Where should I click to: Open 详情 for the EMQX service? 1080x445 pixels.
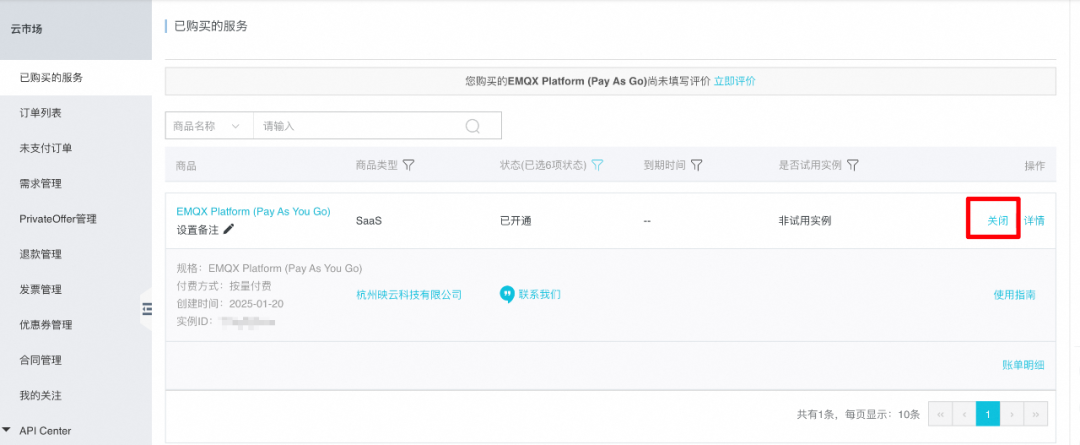point(1034,221)
